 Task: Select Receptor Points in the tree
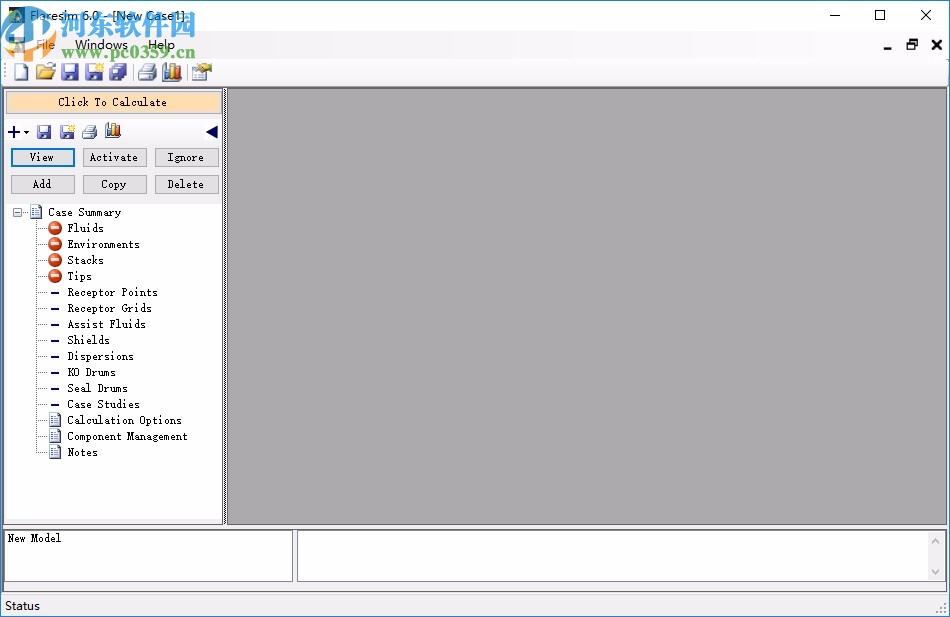click(112, 292)
